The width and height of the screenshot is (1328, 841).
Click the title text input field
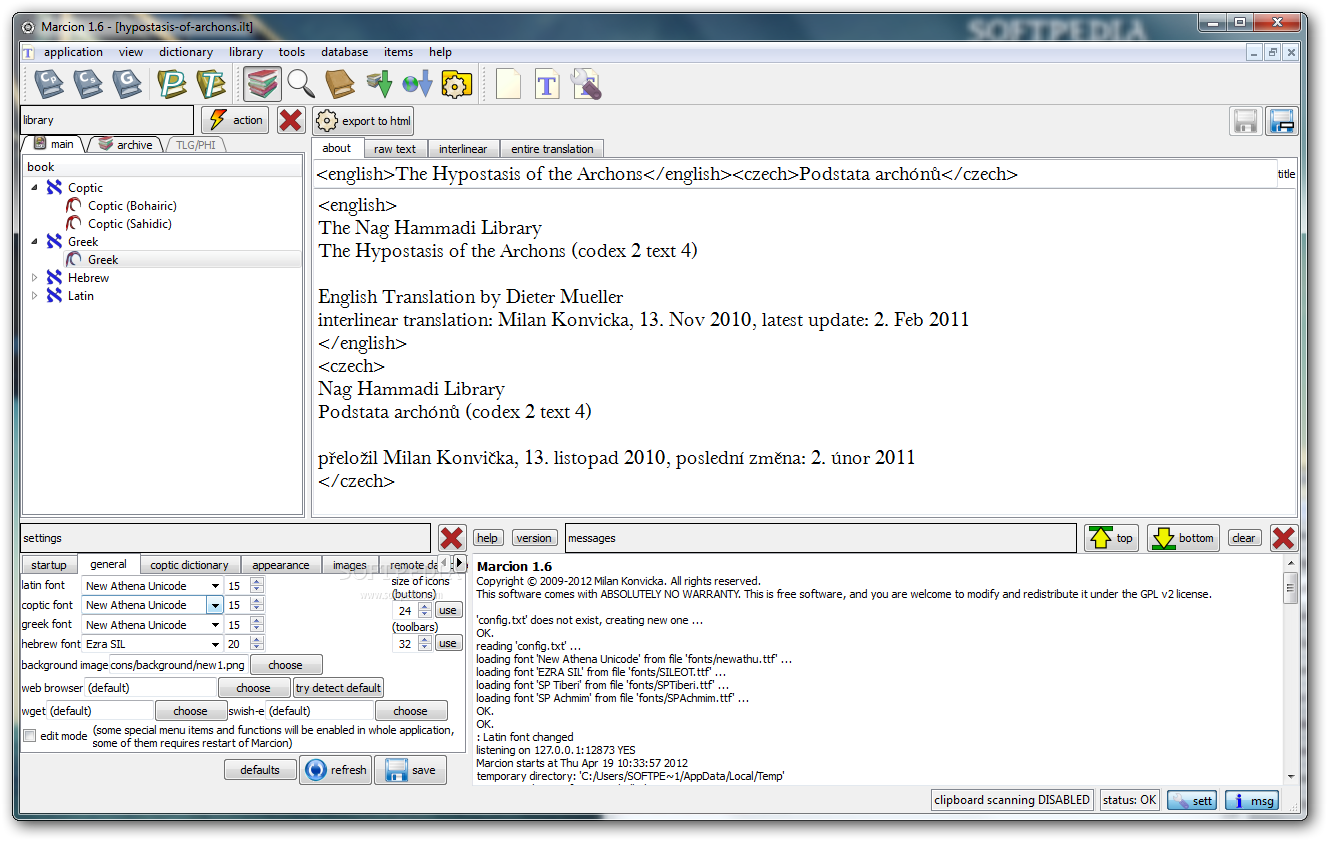pos(795,174)
